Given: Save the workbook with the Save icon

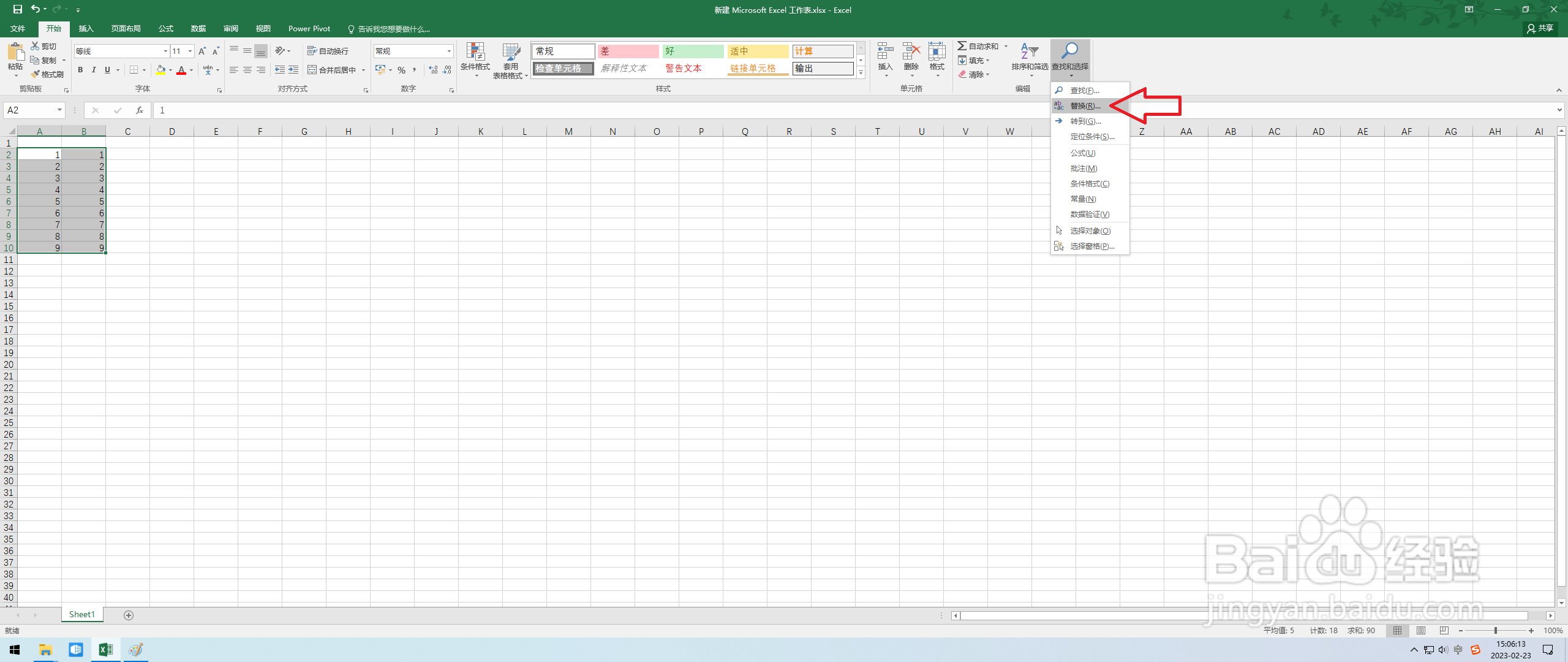Looking at the screenshot, I should click(17, 9).
